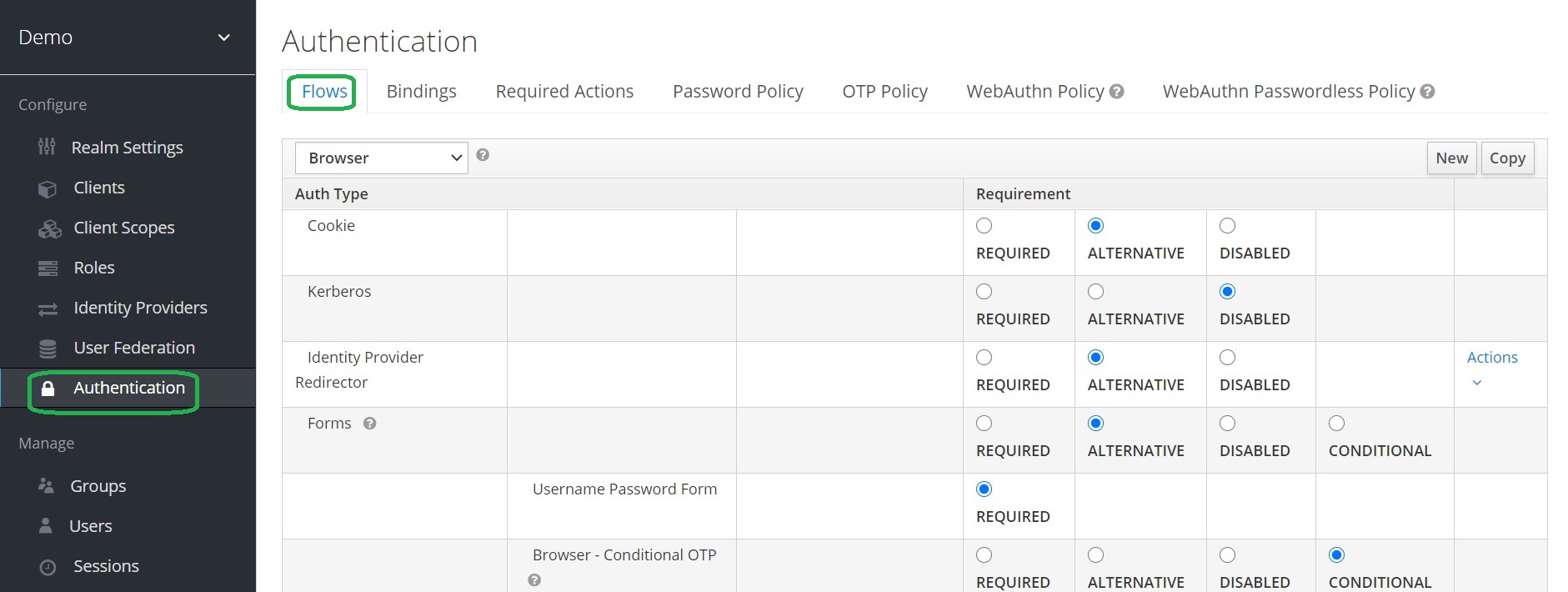This screenshot has width=1568, height=592.
Task: Open the Password Policy tab
Action: point(738,92)
